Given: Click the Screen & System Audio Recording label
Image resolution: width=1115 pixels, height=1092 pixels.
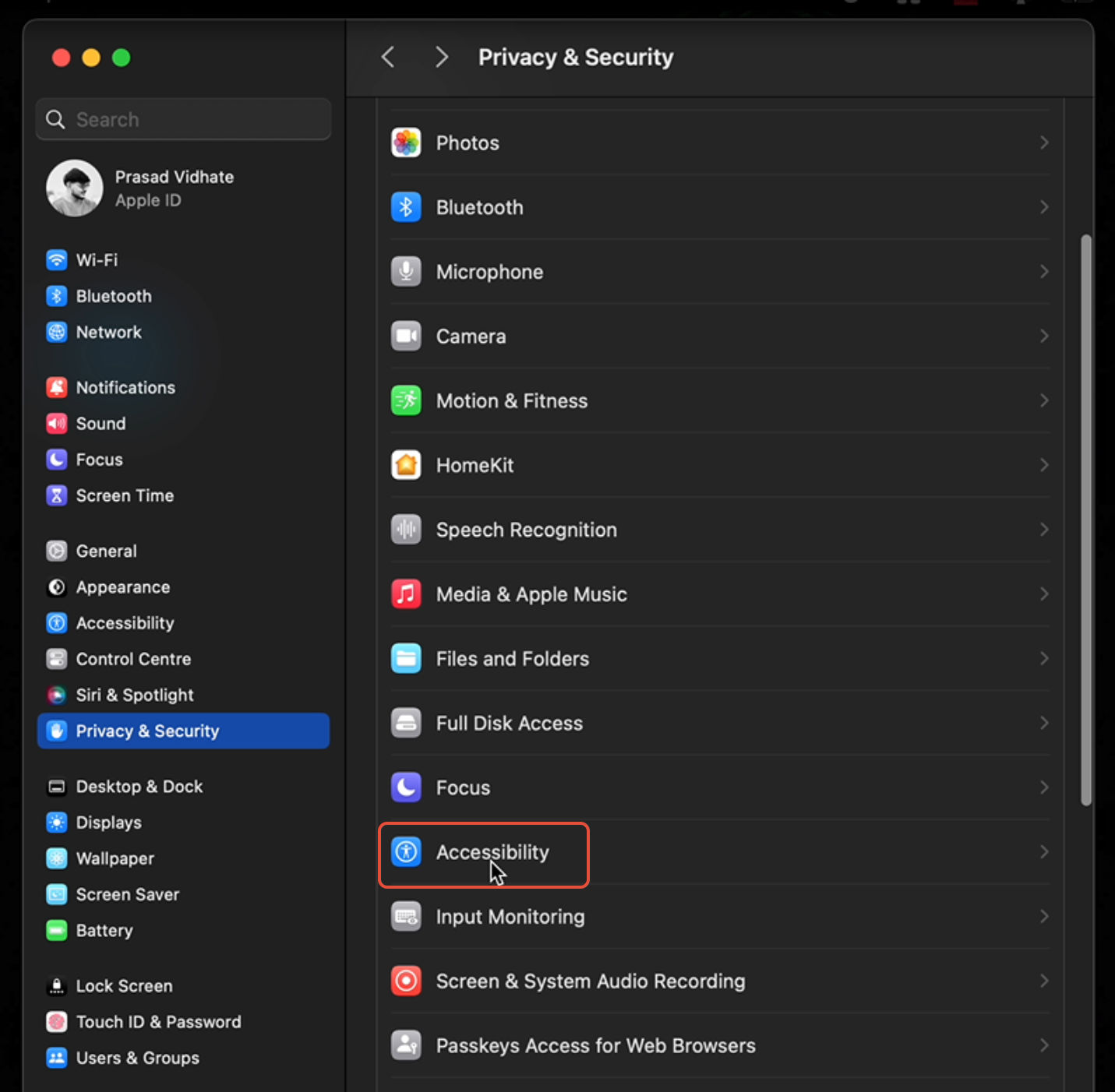Looking at the screenshot, I should [591, 981].
